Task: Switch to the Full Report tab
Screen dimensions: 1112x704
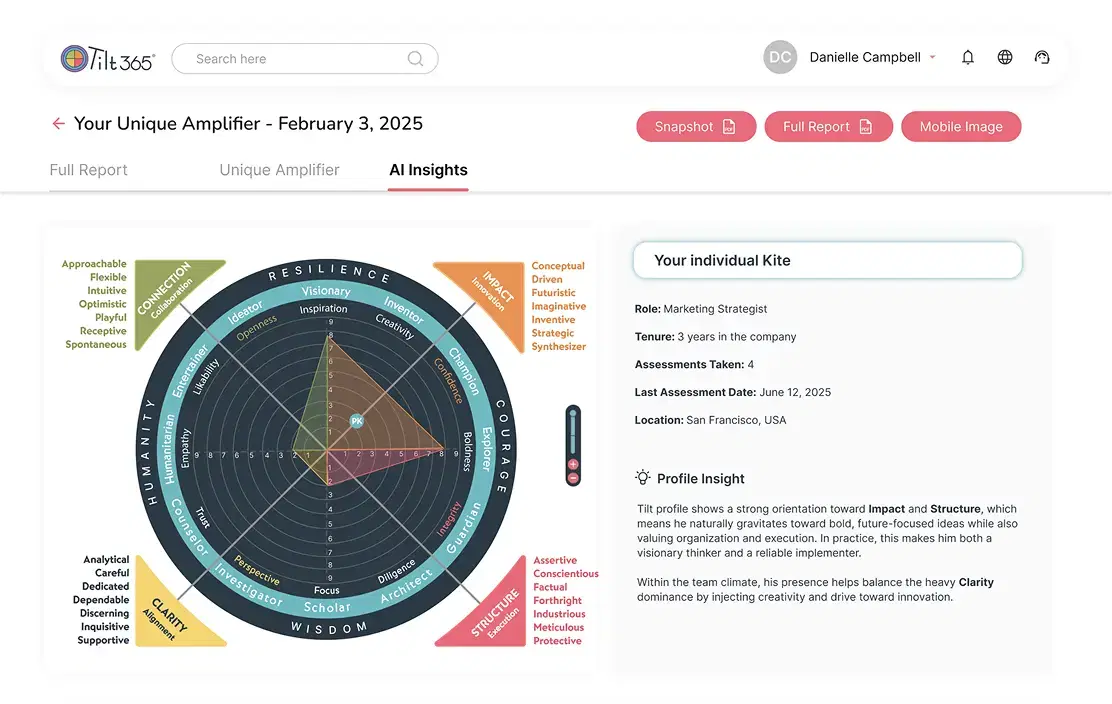Action: point(89,170)
